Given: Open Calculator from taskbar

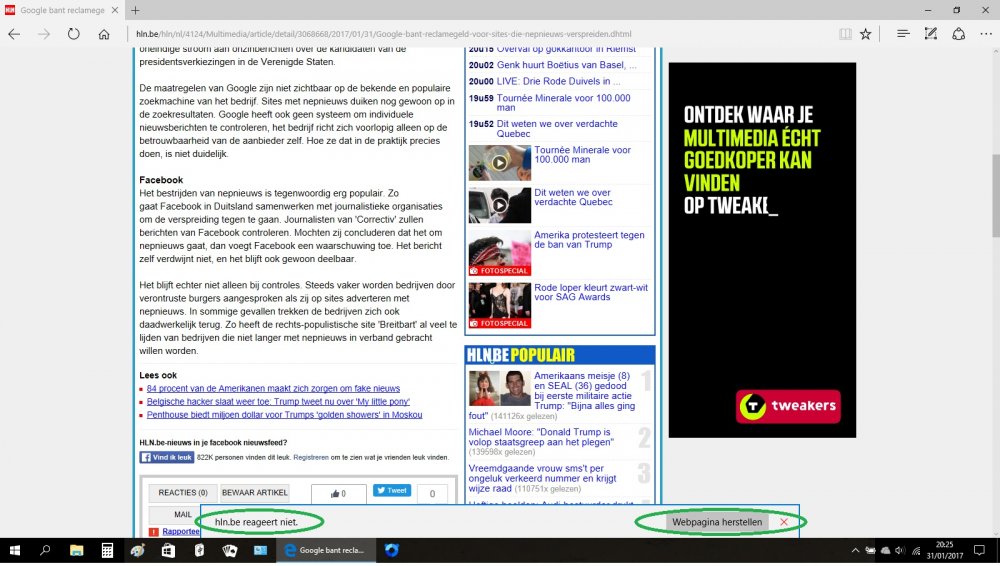Looking at the screenshot, I should pyautogui.click(x=107, y=551).
